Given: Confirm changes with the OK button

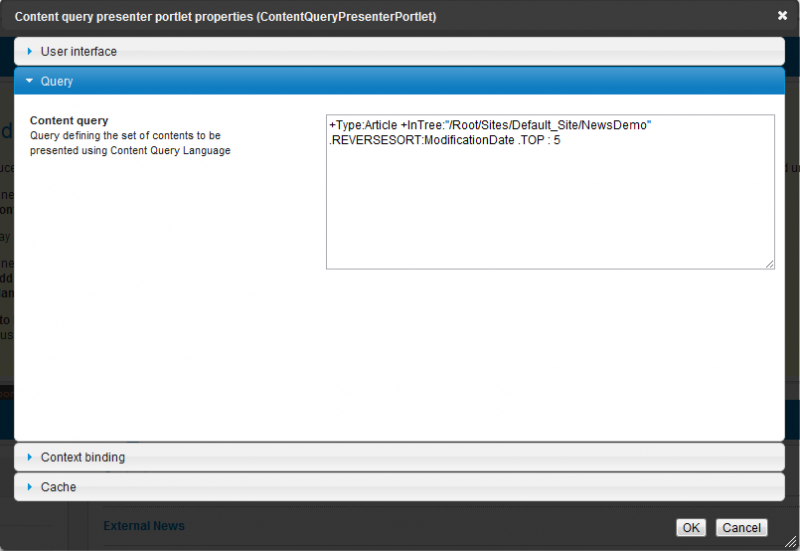Looking at the screenshot, I should coord(691,528).
